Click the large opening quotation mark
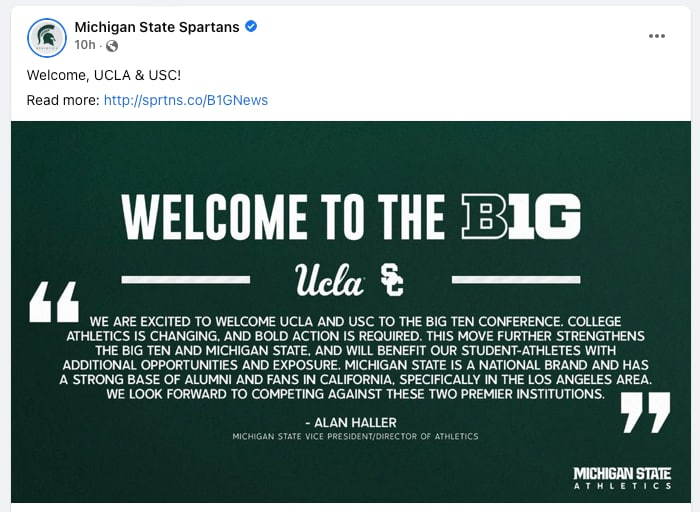 coord(54,301)
